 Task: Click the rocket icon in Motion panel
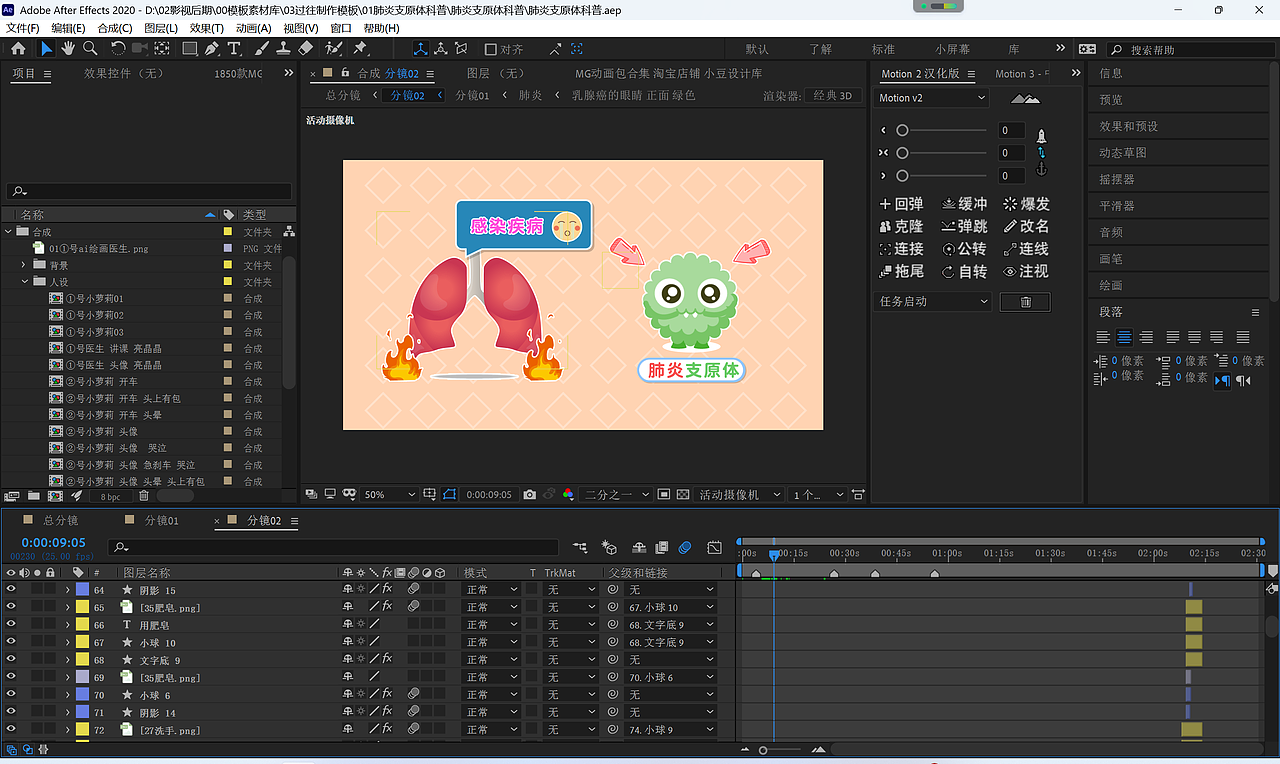coord(1041,135)
